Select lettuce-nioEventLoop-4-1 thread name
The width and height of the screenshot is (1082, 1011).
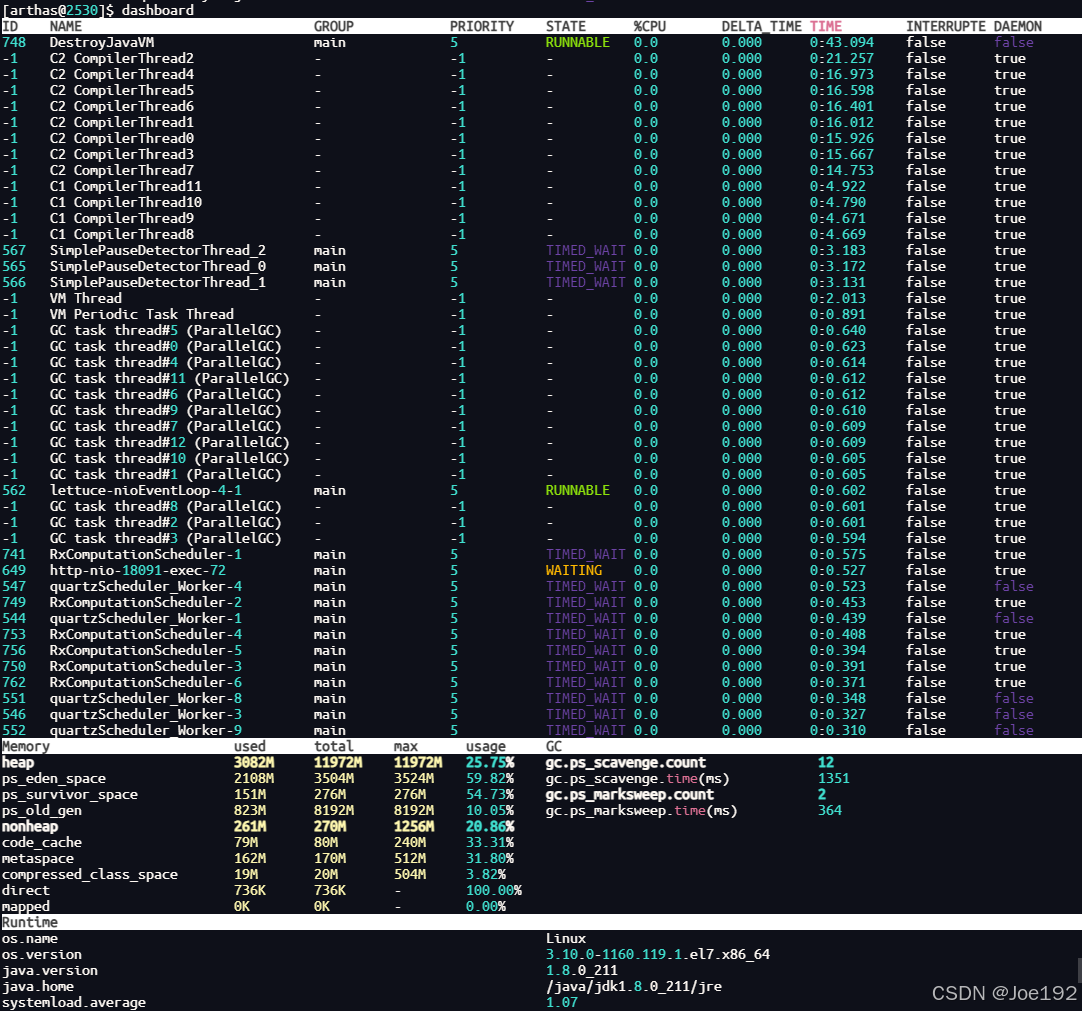(146, 491)
